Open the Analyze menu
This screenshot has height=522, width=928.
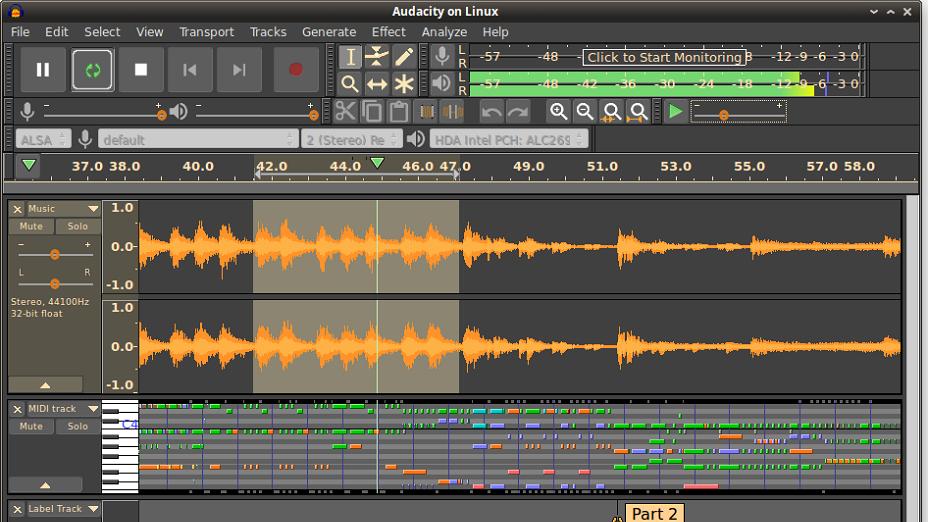[x=444, y=32]
